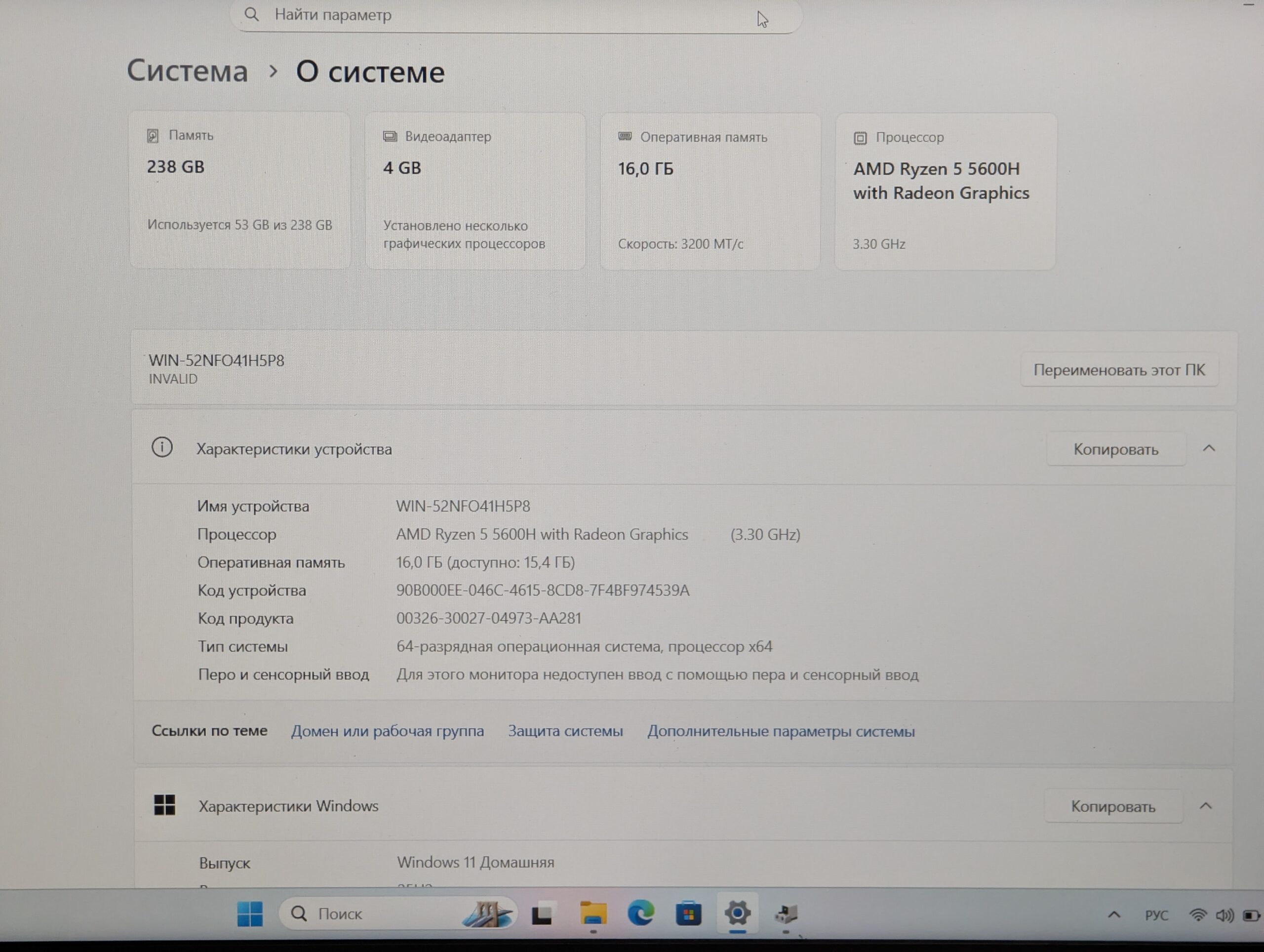
Task: Click the CPU icon on the Процессор card
Action: 860,138
